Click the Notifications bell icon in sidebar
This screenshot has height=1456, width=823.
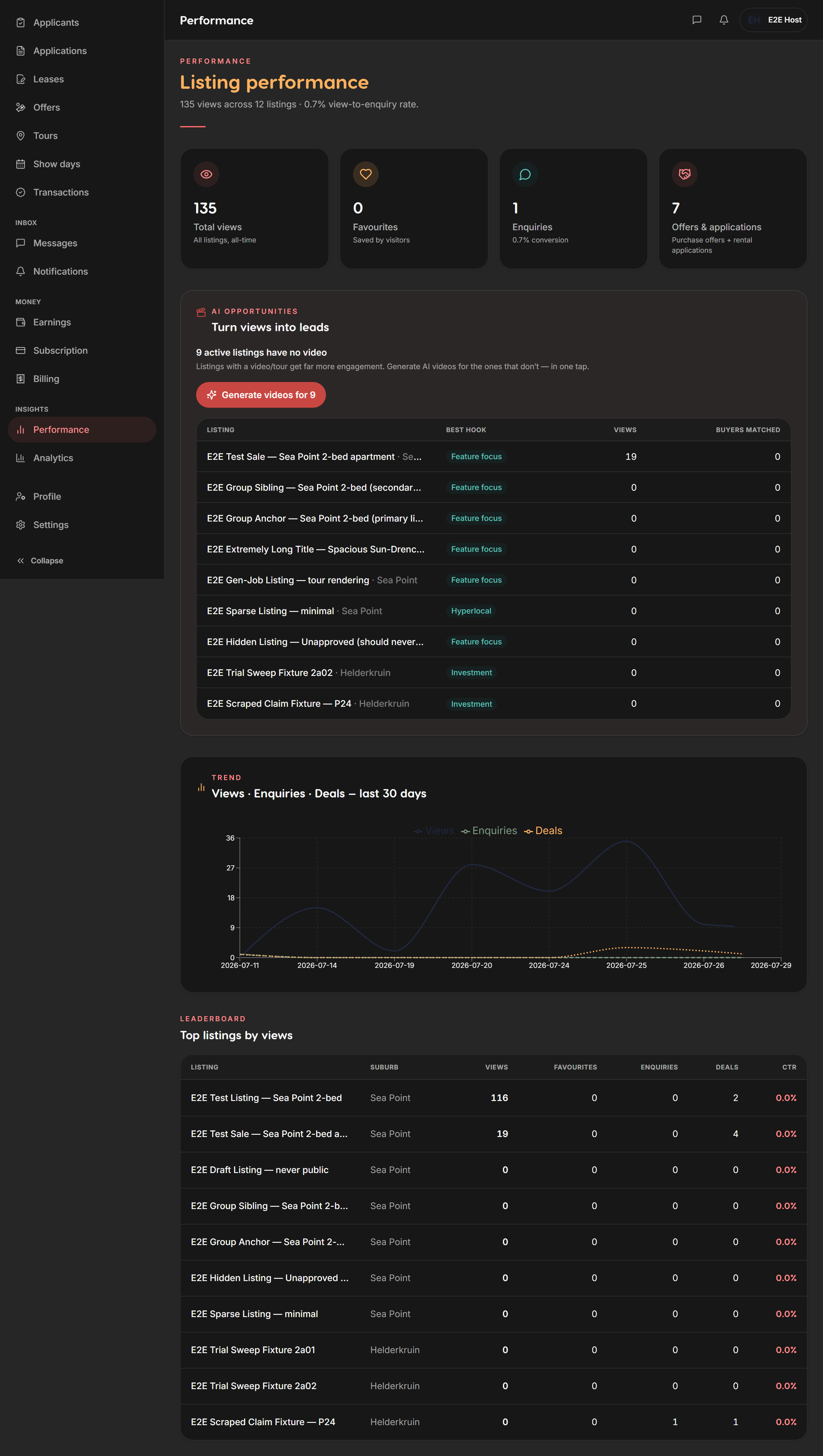20,271
